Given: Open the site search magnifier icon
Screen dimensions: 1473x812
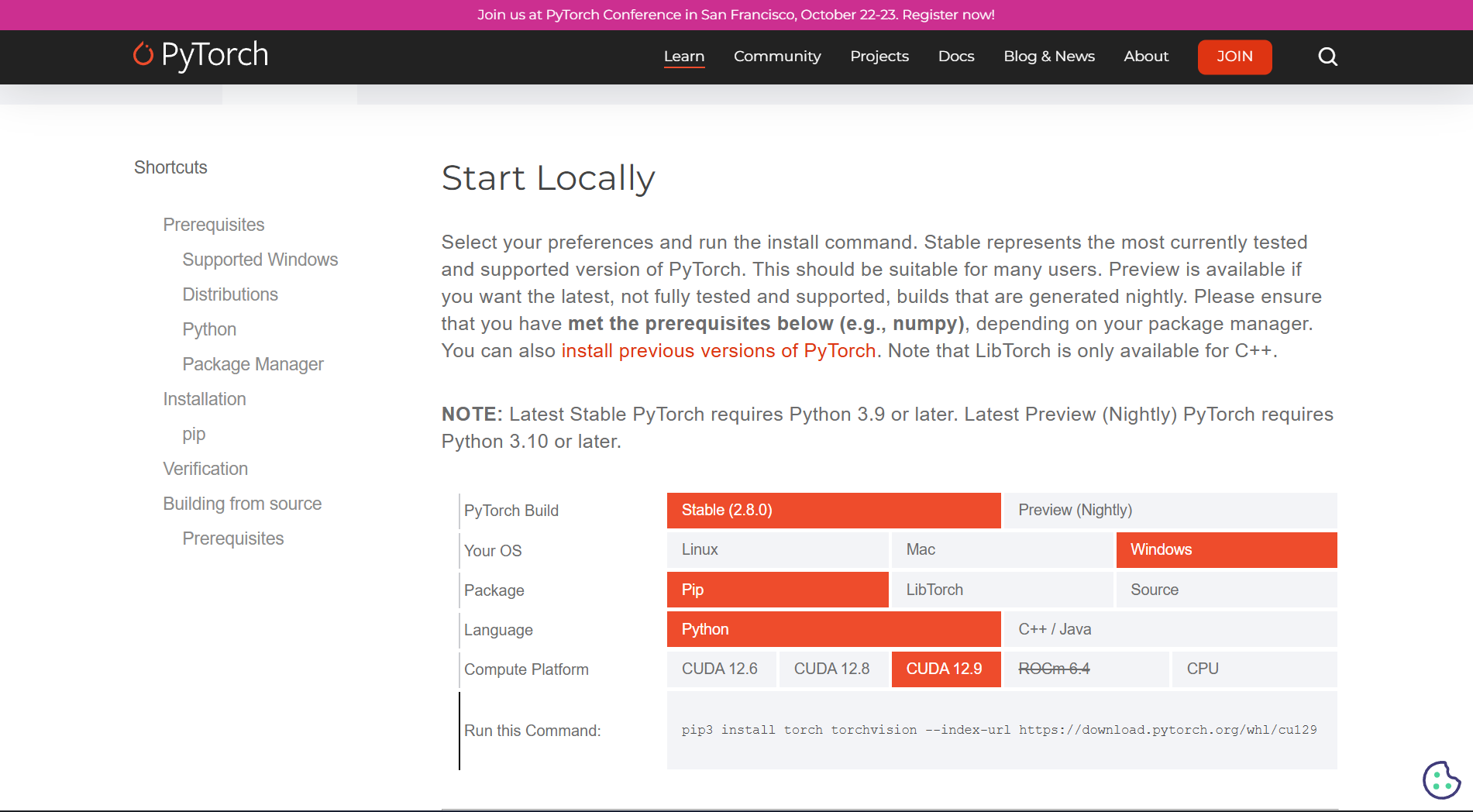Looking at the screenshot, I should pos(1327,57).
